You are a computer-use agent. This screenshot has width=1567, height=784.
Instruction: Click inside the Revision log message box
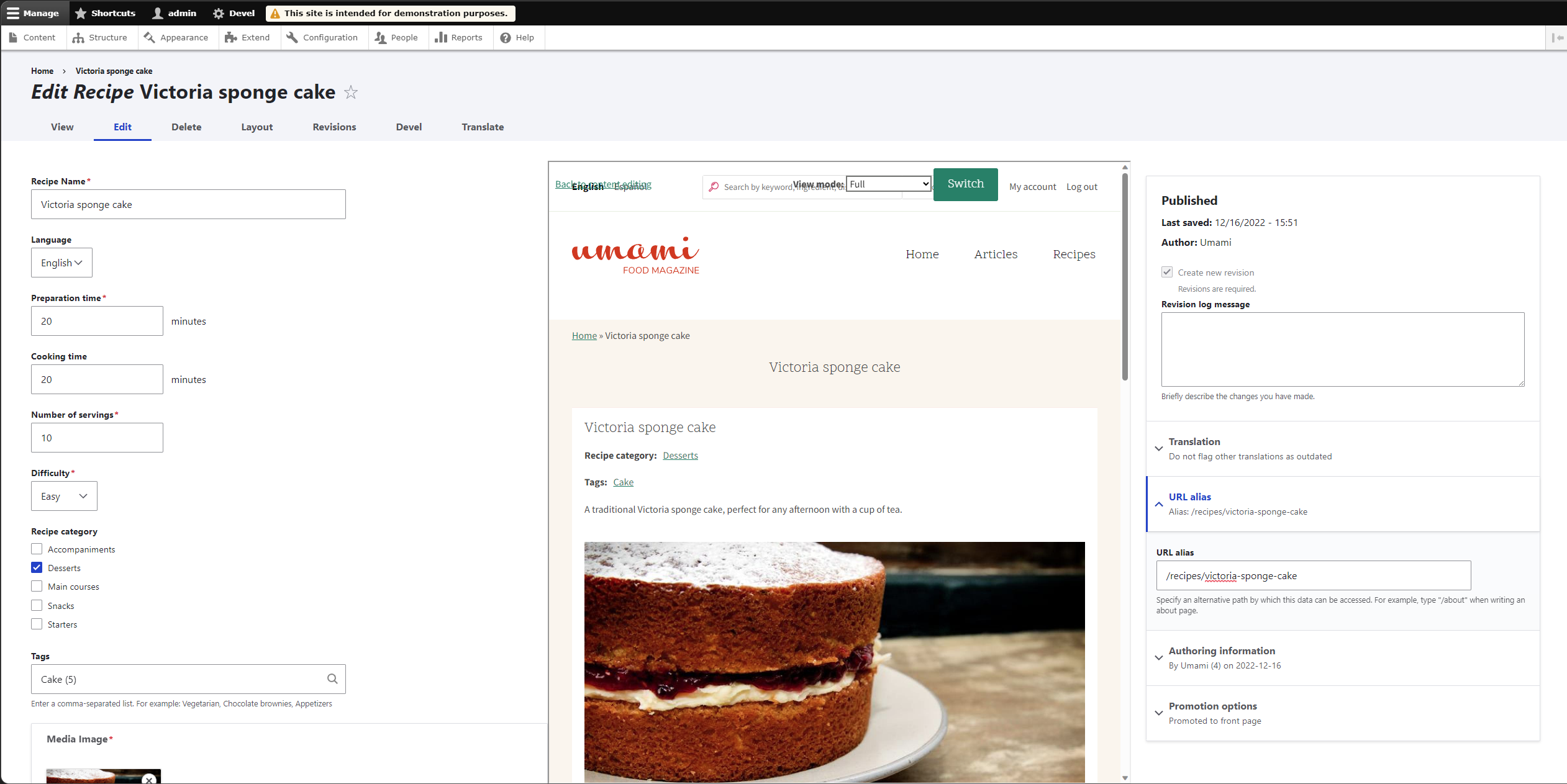point(1342,349)
